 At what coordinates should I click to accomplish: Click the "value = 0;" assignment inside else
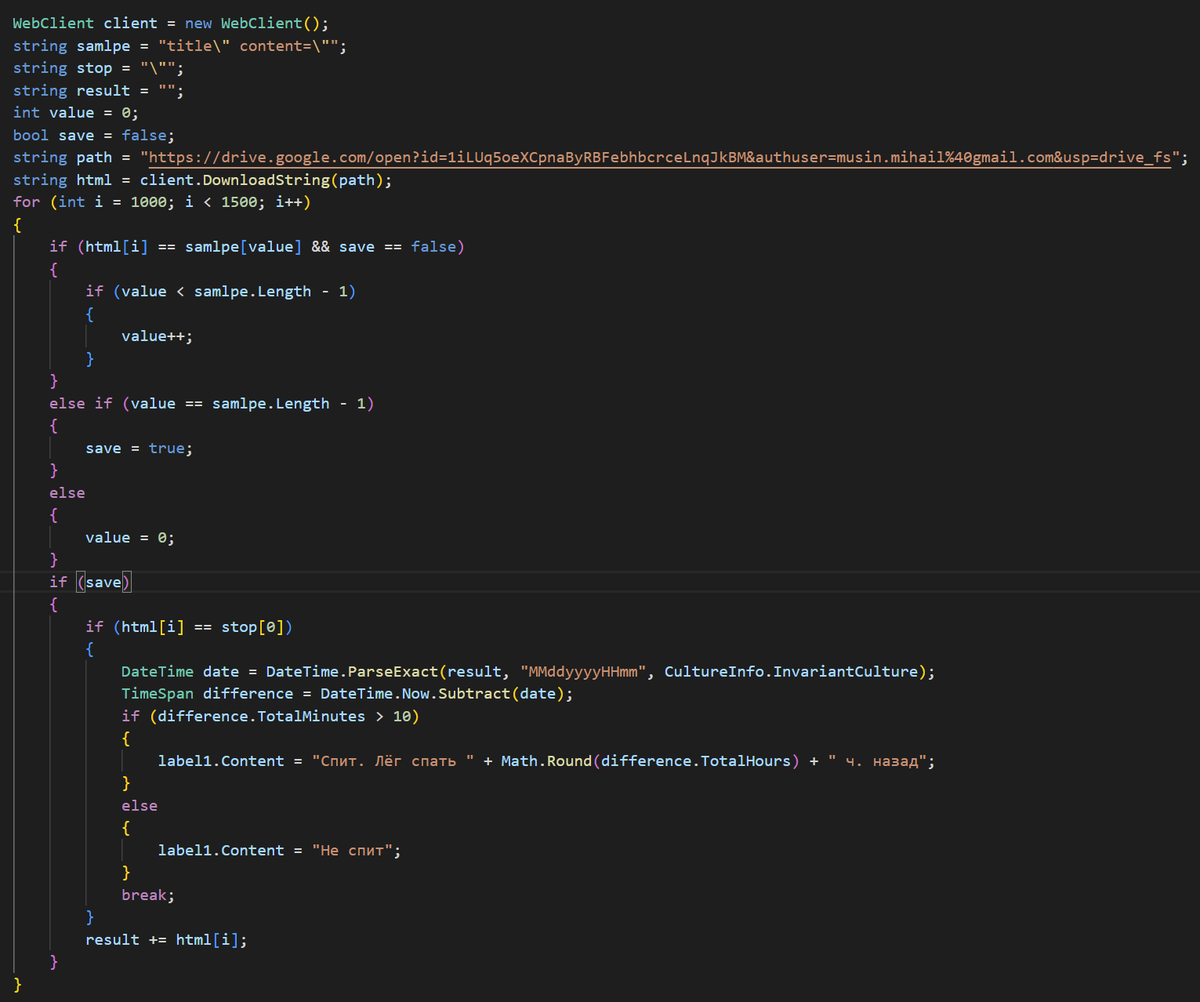click(130, 537)
